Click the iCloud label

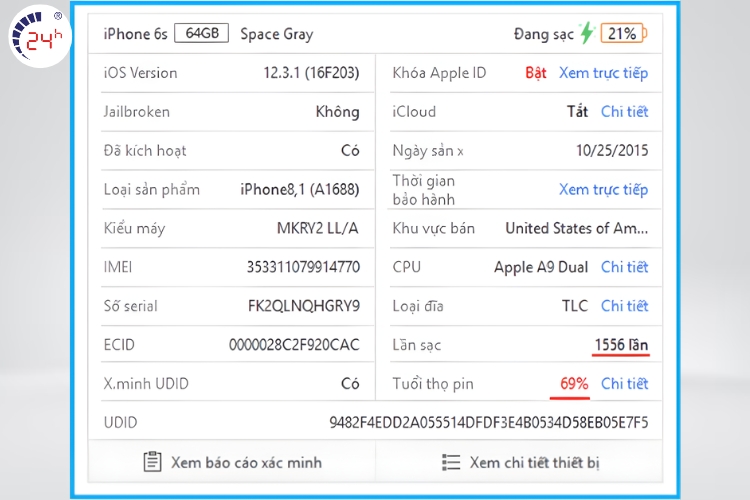pyautogui.click(x=414, y=112)
